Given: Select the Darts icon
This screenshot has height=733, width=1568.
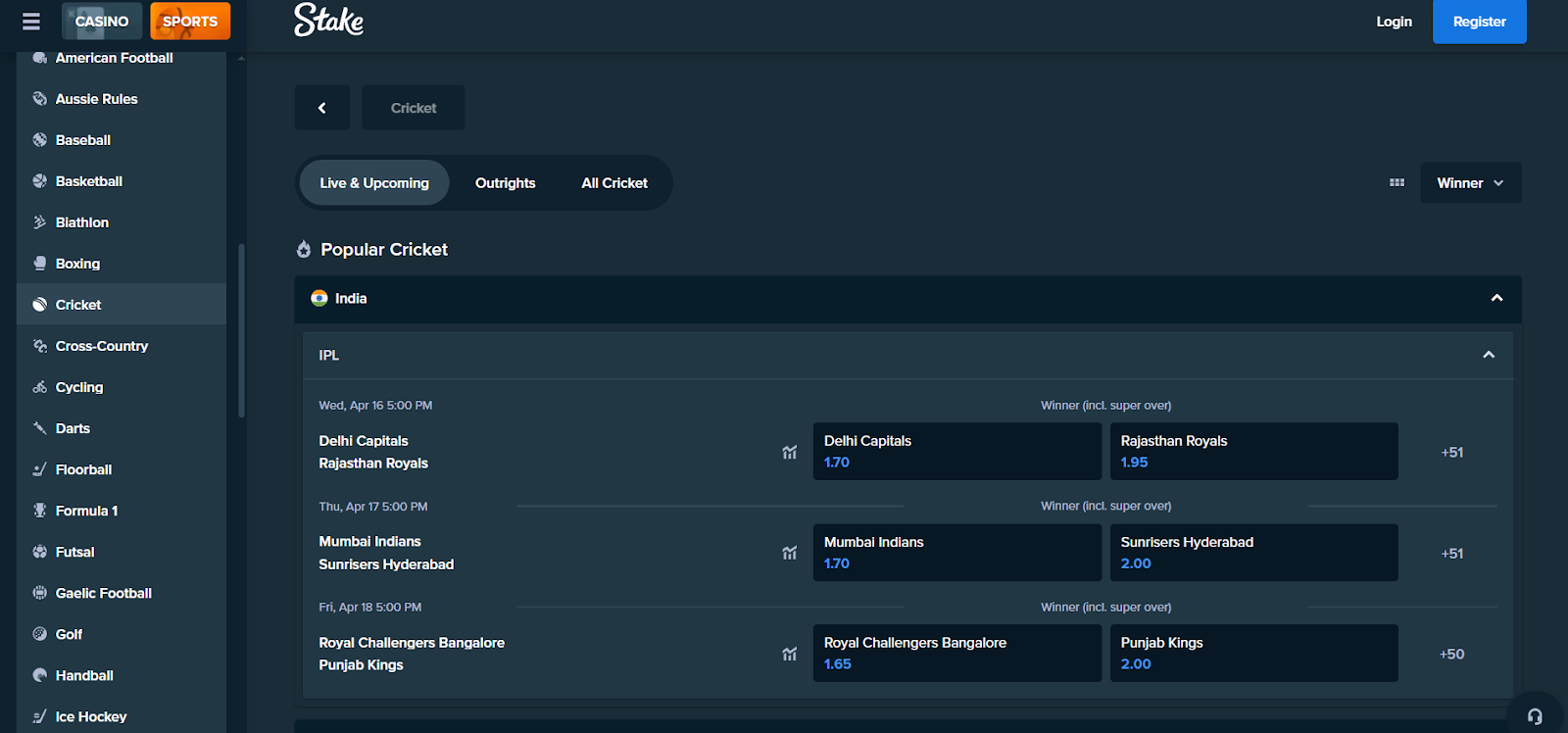Looking at the screenshot, I should (39, 428).
